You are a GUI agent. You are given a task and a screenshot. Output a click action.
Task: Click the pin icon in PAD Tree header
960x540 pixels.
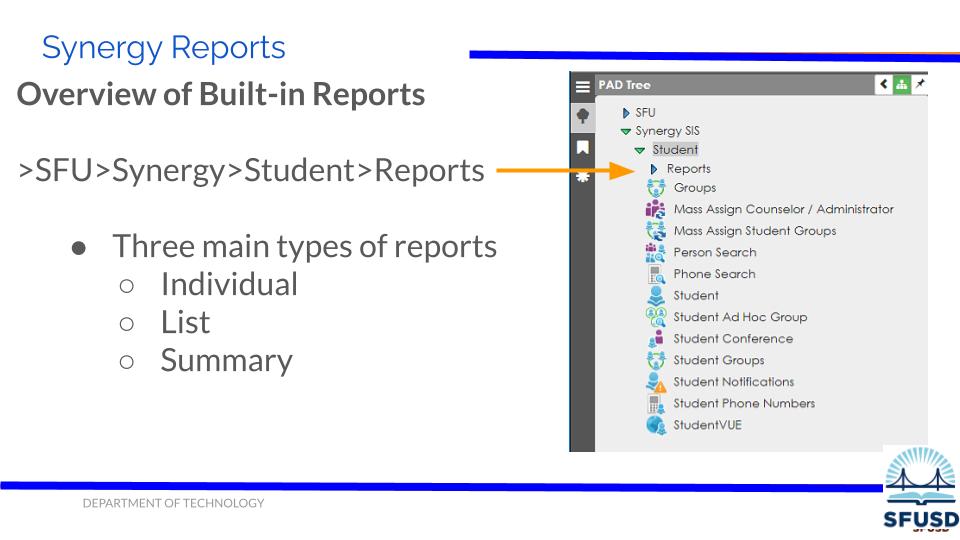tap(919, 85)
